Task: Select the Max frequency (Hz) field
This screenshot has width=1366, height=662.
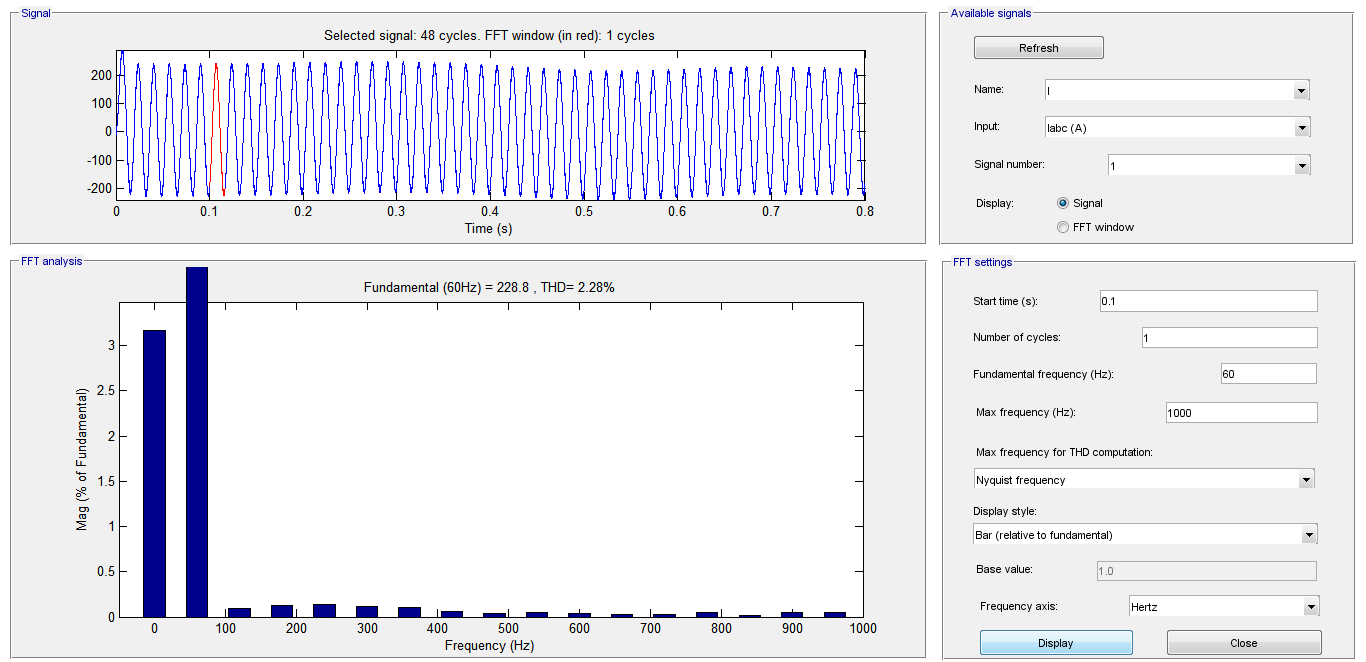Action: pyautogui.click(x=1240, y=412)
